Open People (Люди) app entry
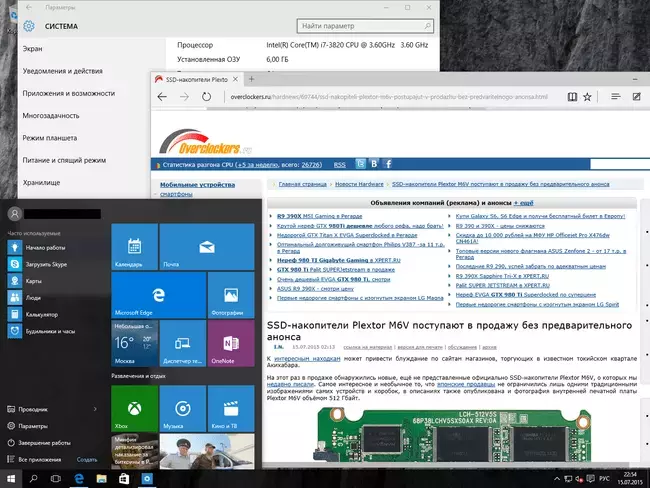The image size is (650, 488). (33, 298)
